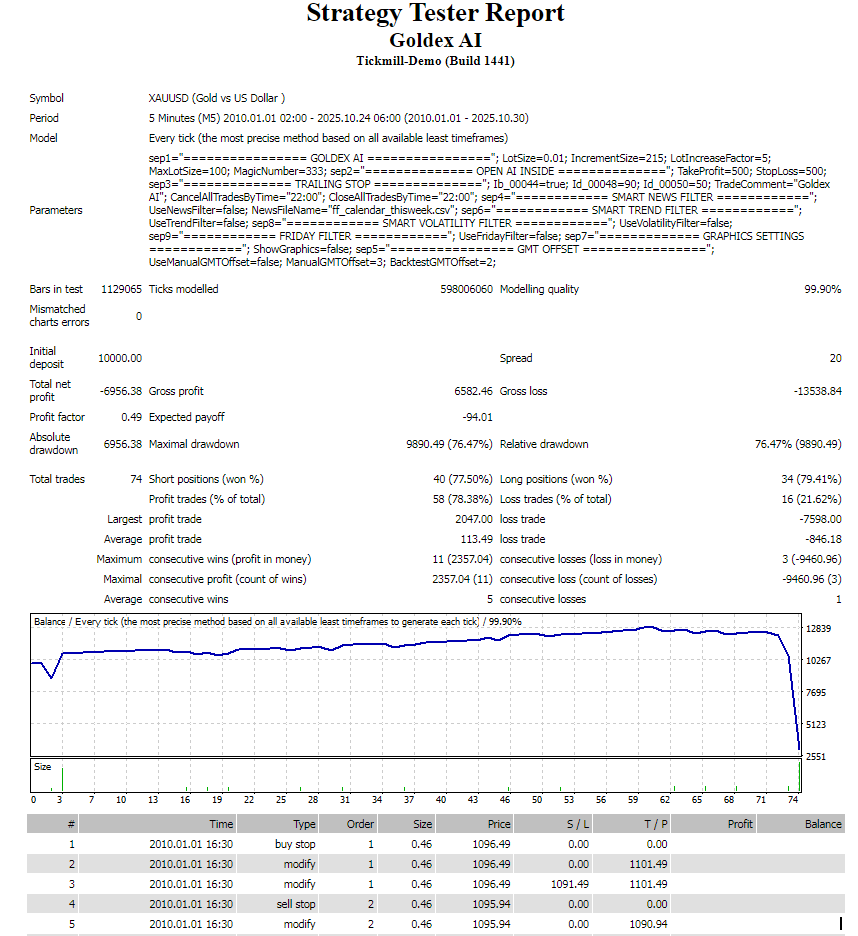Screen dimensions: 858x936
Task: Click the 12839 label on the balance chart axis
Action: [819, 628]
